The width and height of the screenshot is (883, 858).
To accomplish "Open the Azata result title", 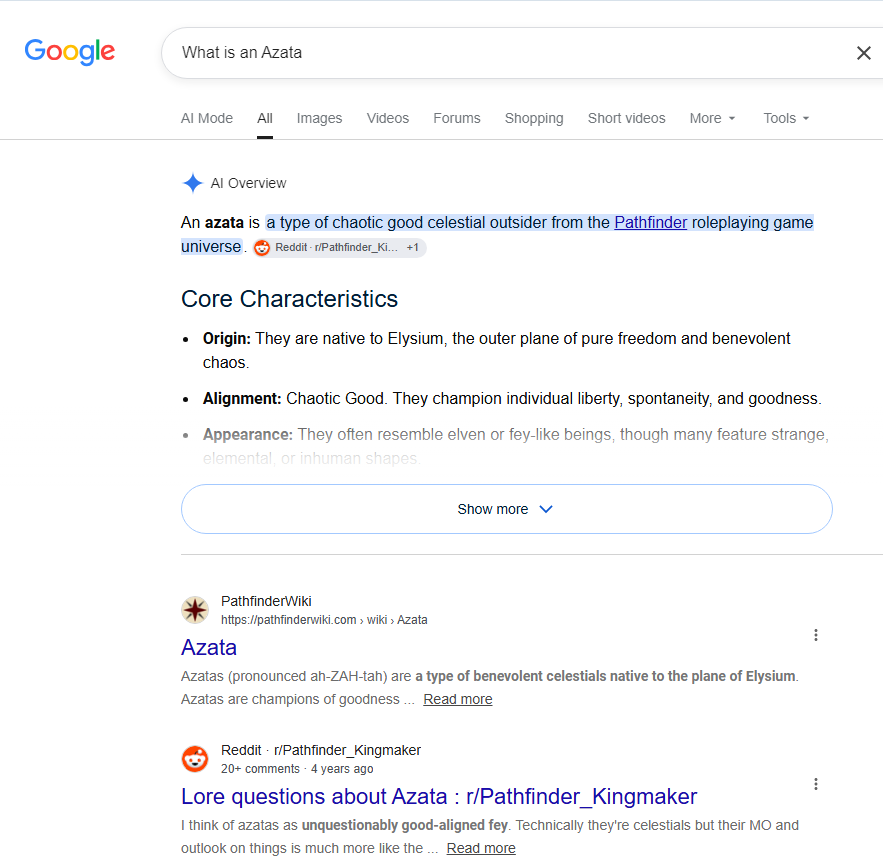I will click(209, 647).
